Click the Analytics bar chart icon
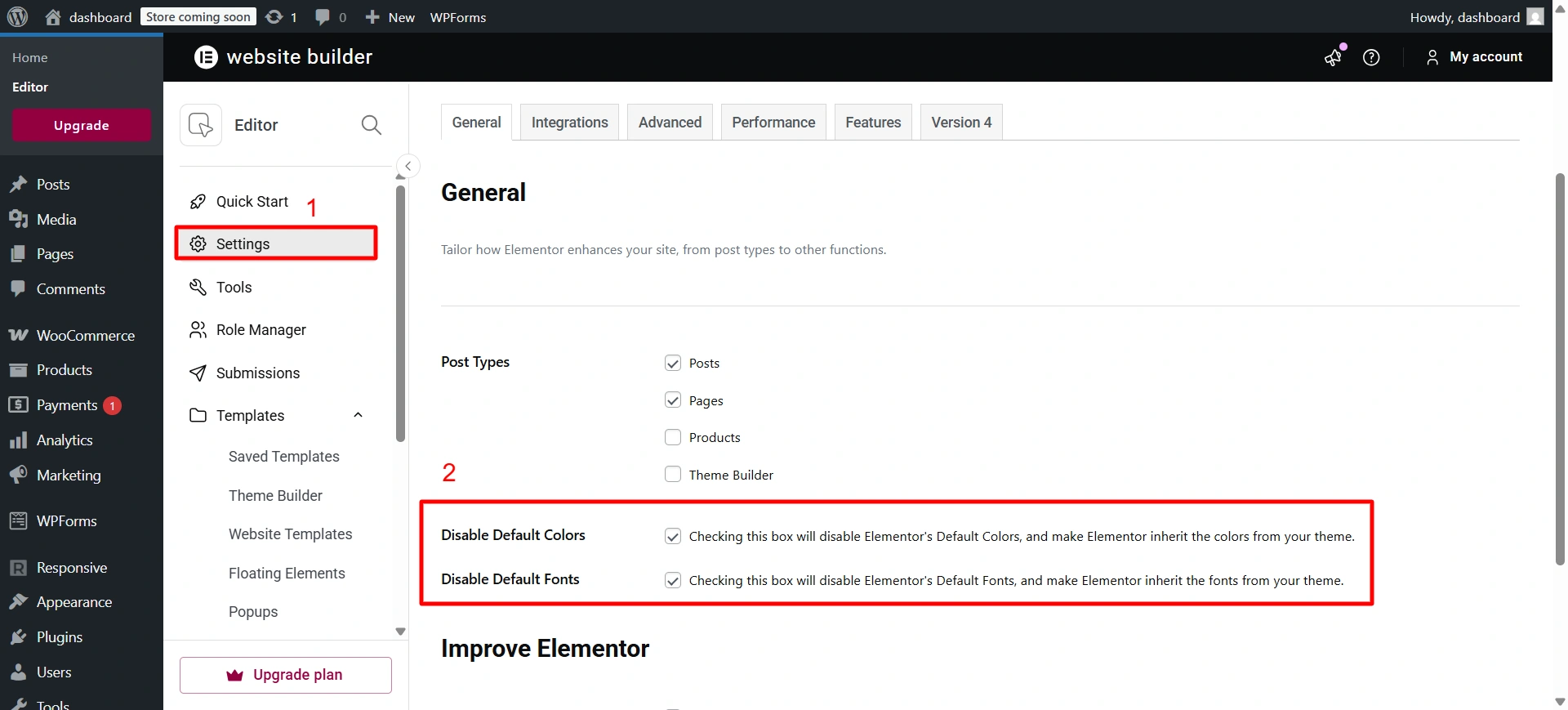 click(x=18, y=440)
